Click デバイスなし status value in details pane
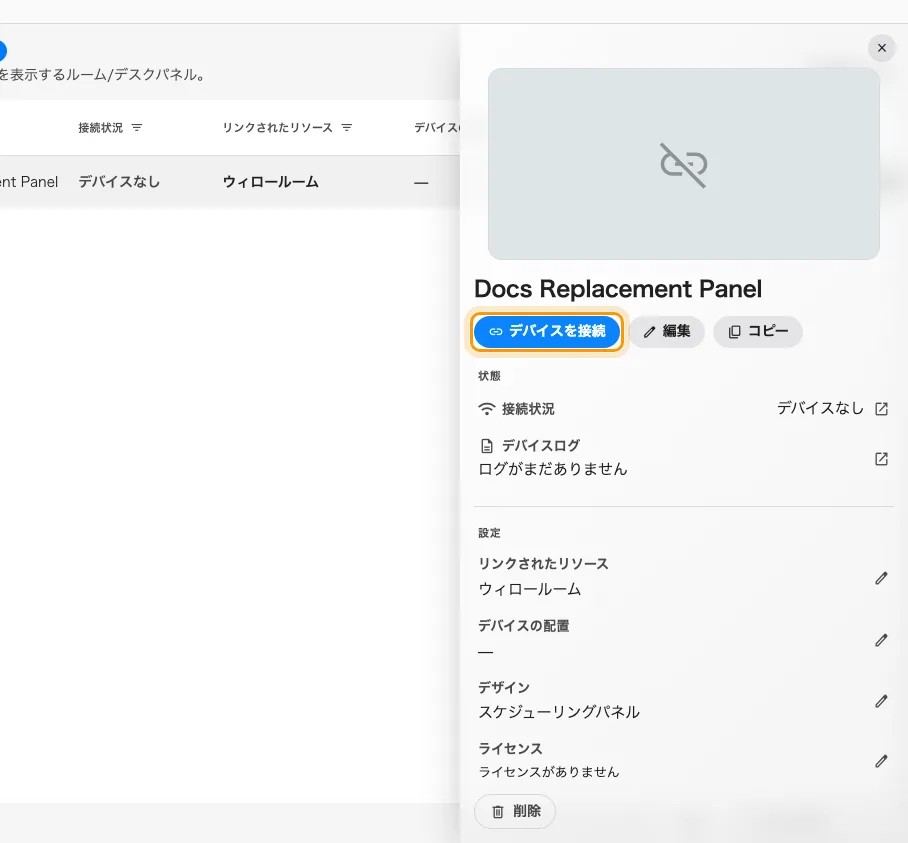Screen dimensions: 908x843 [x=820, y=408]
